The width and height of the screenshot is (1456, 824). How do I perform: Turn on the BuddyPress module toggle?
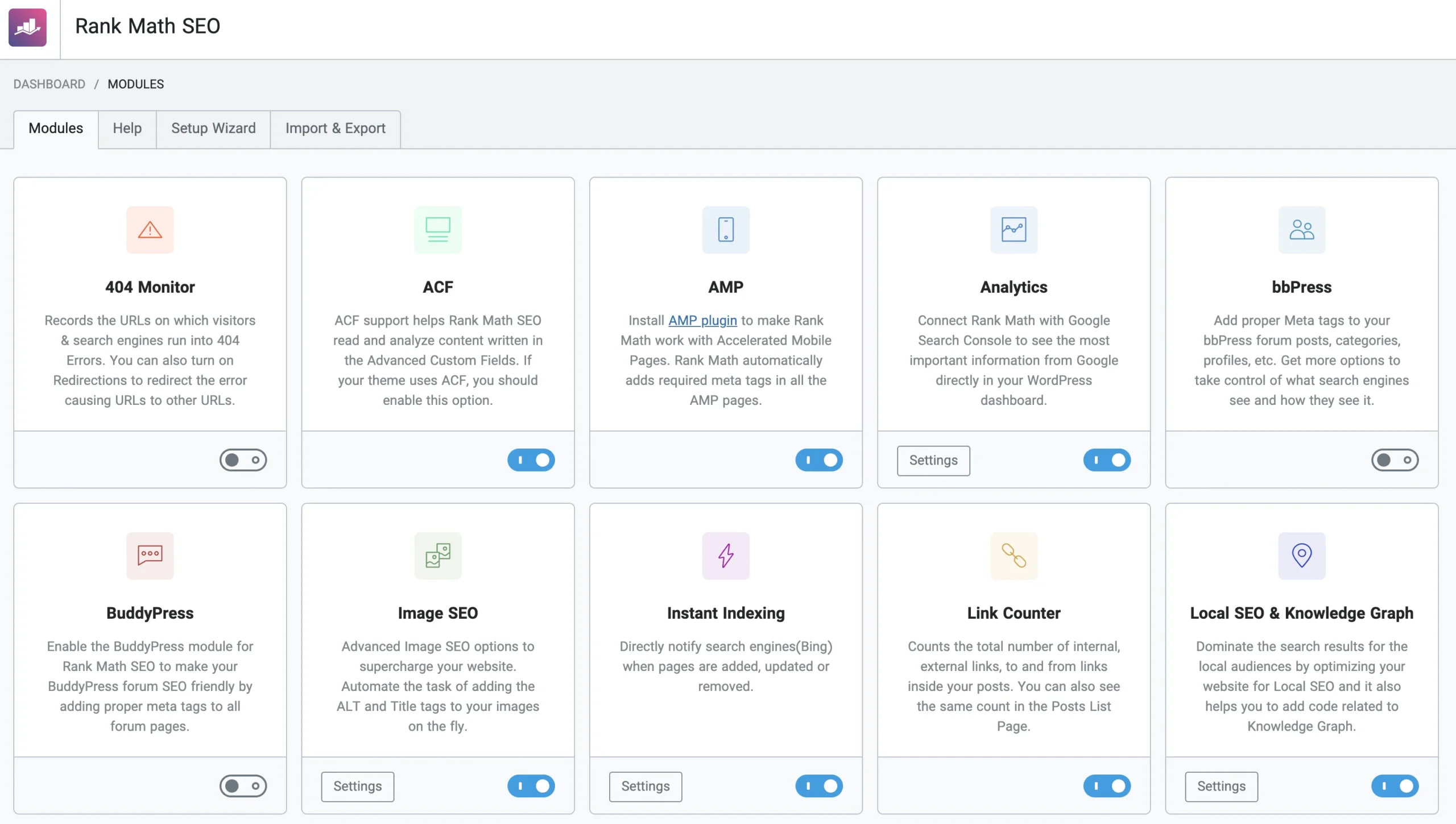pyautogui.click(x=243, y=786)
